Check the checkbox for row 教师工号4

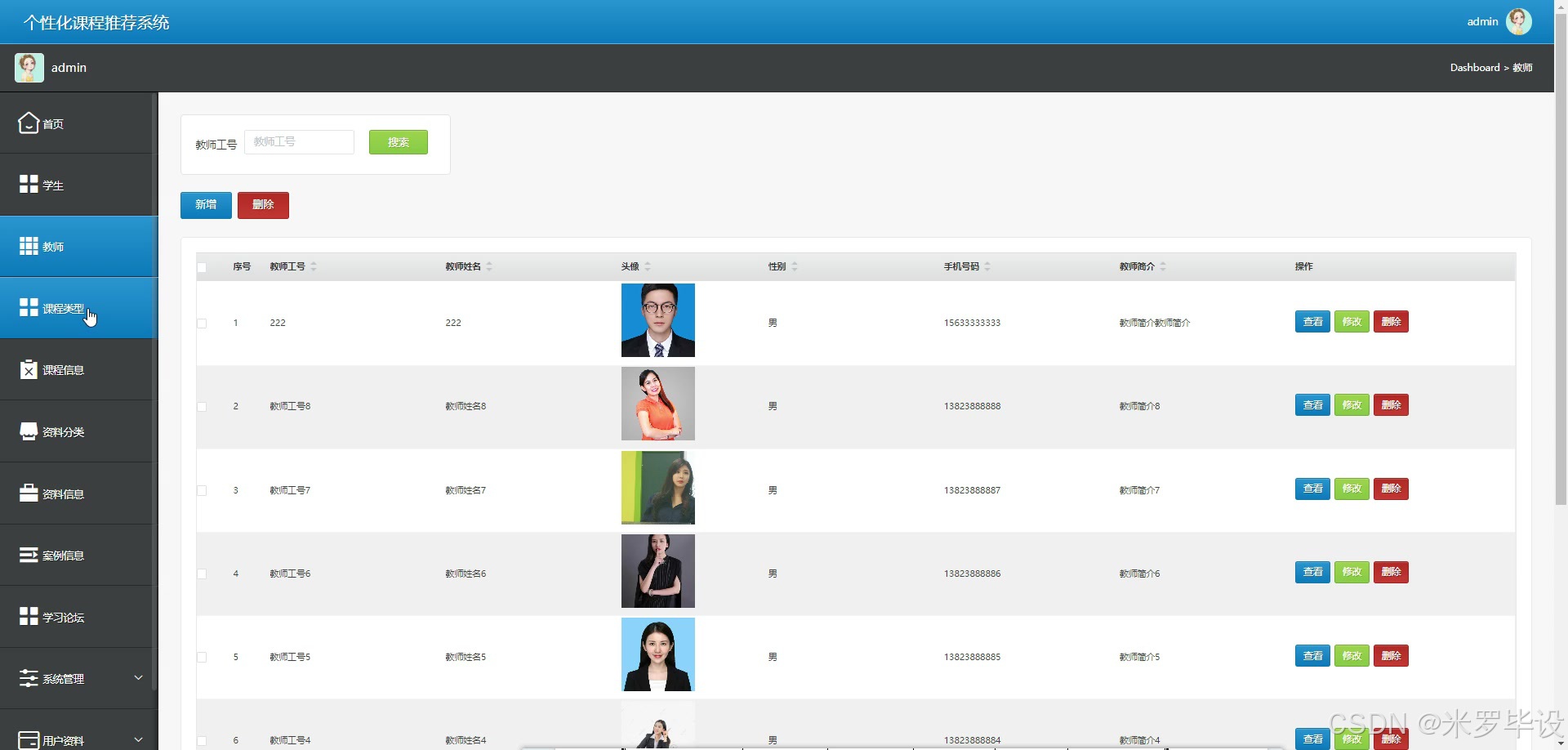pyautogui.click(x=202, y=741)
